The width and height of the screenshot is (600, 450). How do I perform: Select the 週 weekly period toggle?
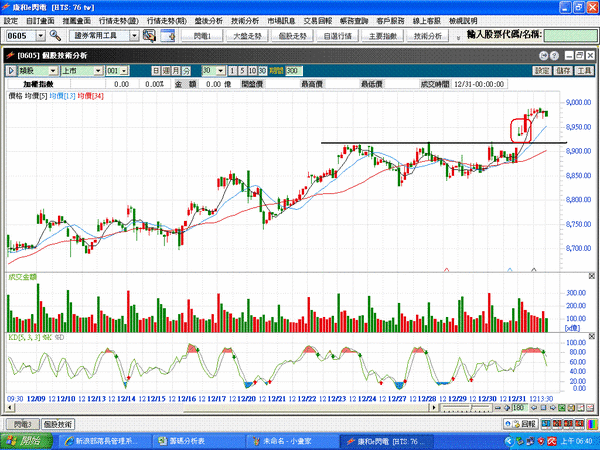(166, 71)
